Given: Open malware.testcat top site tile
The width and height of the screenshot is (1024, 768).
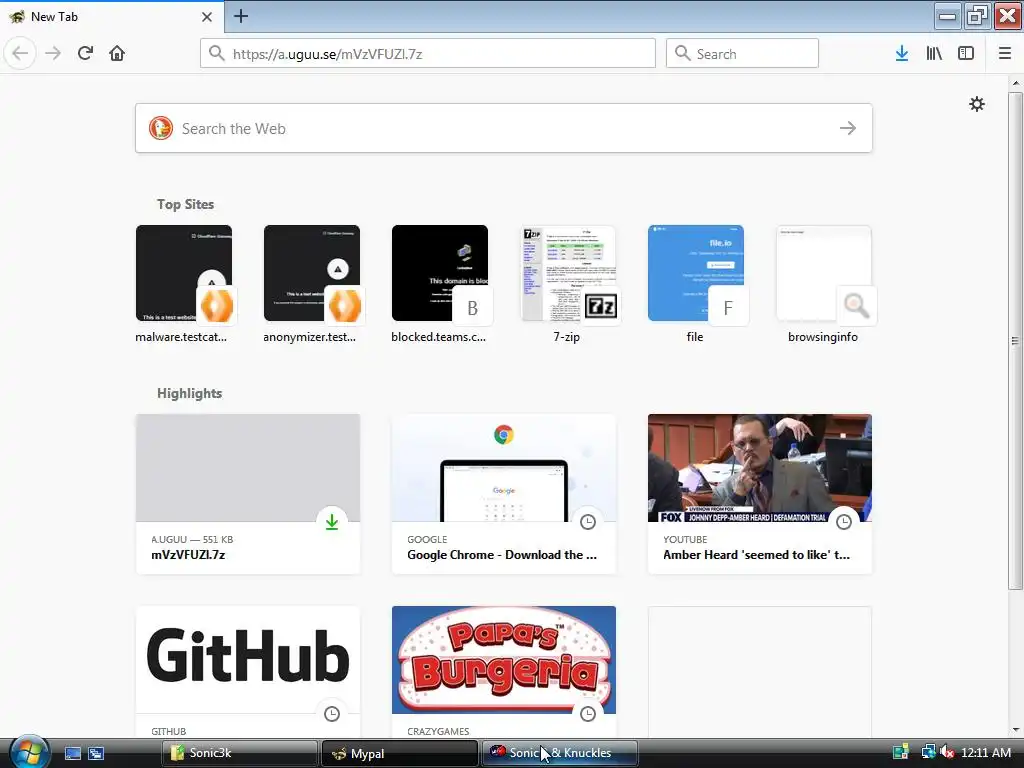Looking at the screenshot, I should (x=184, y=285).
